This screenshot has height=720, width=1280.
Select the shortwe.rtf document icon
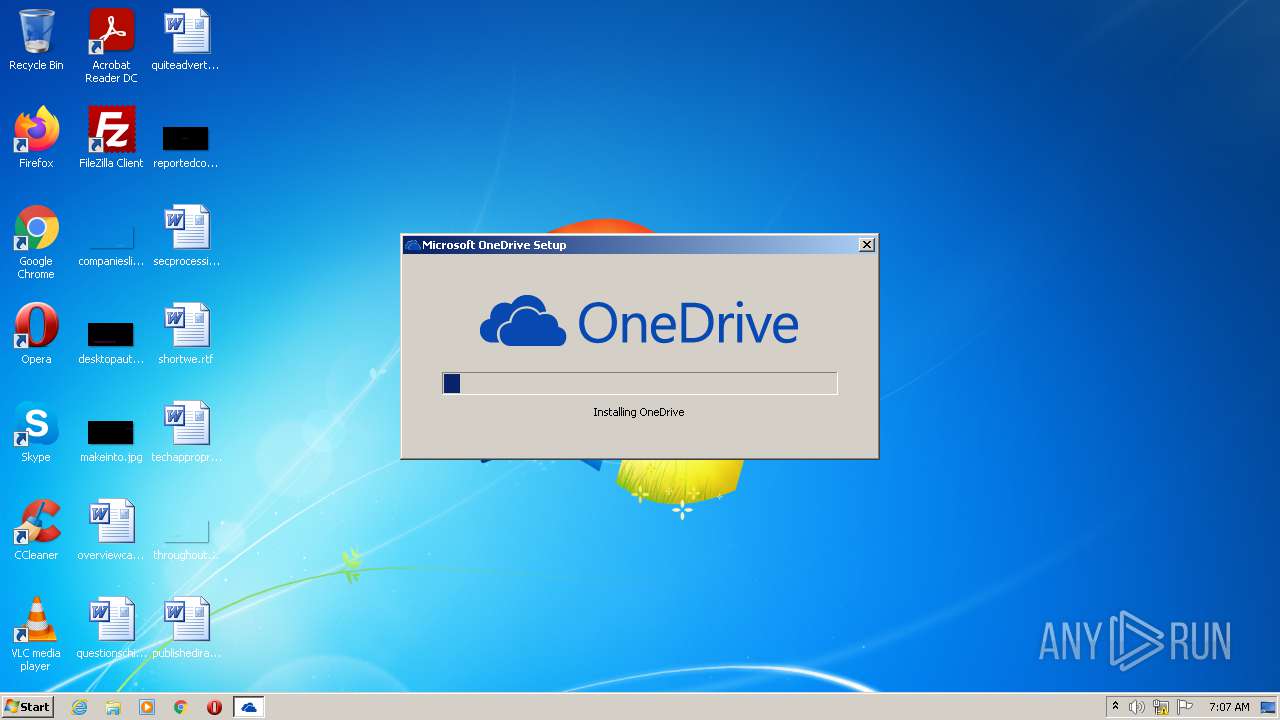[x=186, y=334]
